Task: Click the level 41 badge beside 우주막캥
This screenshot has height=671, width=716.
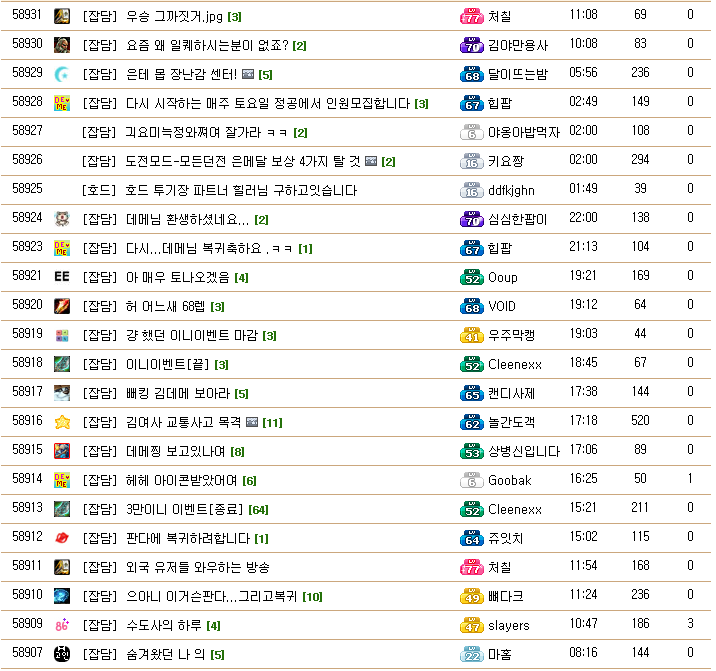Action: pos(472,335)
